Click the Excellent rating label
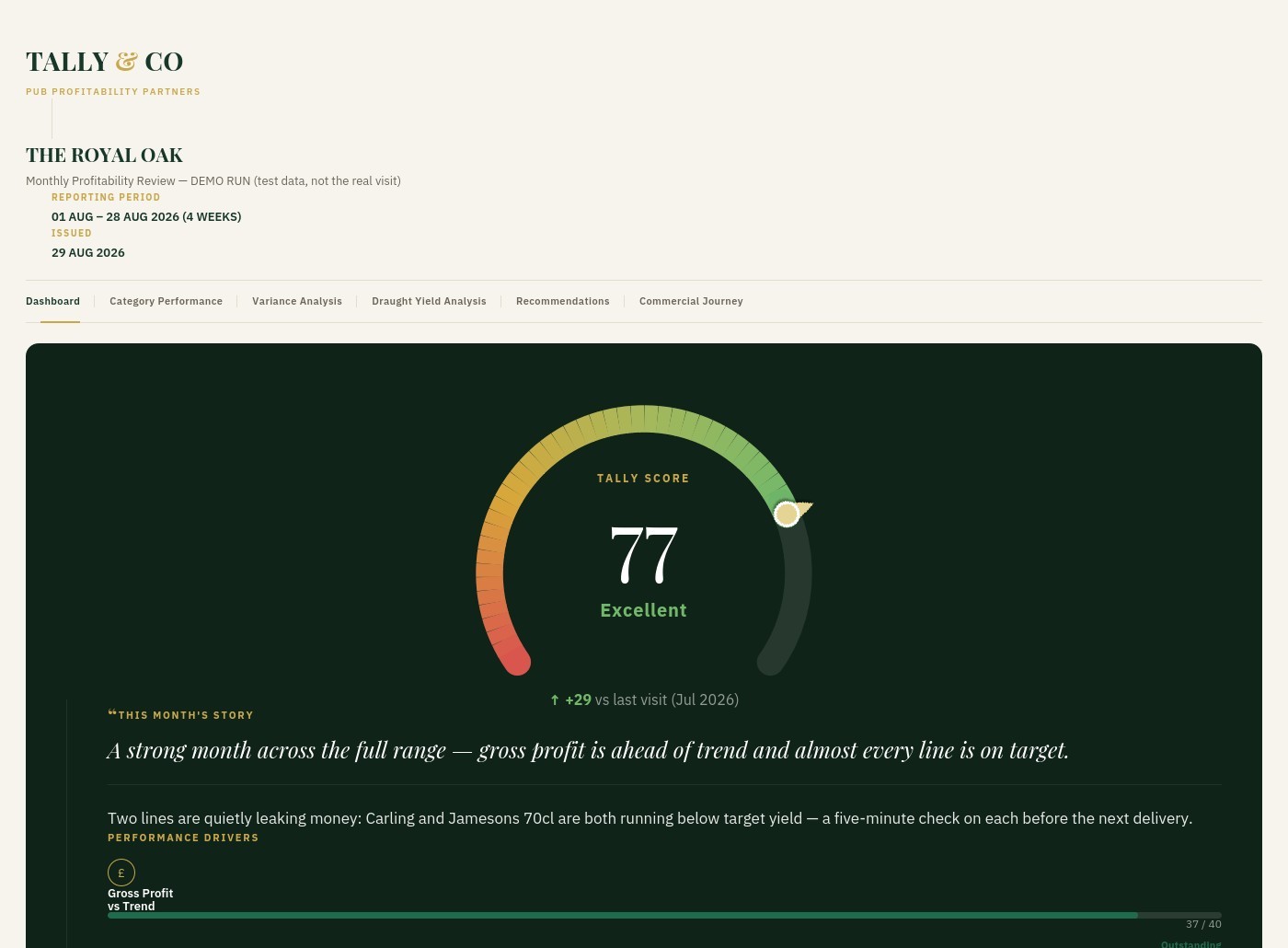 644,610
